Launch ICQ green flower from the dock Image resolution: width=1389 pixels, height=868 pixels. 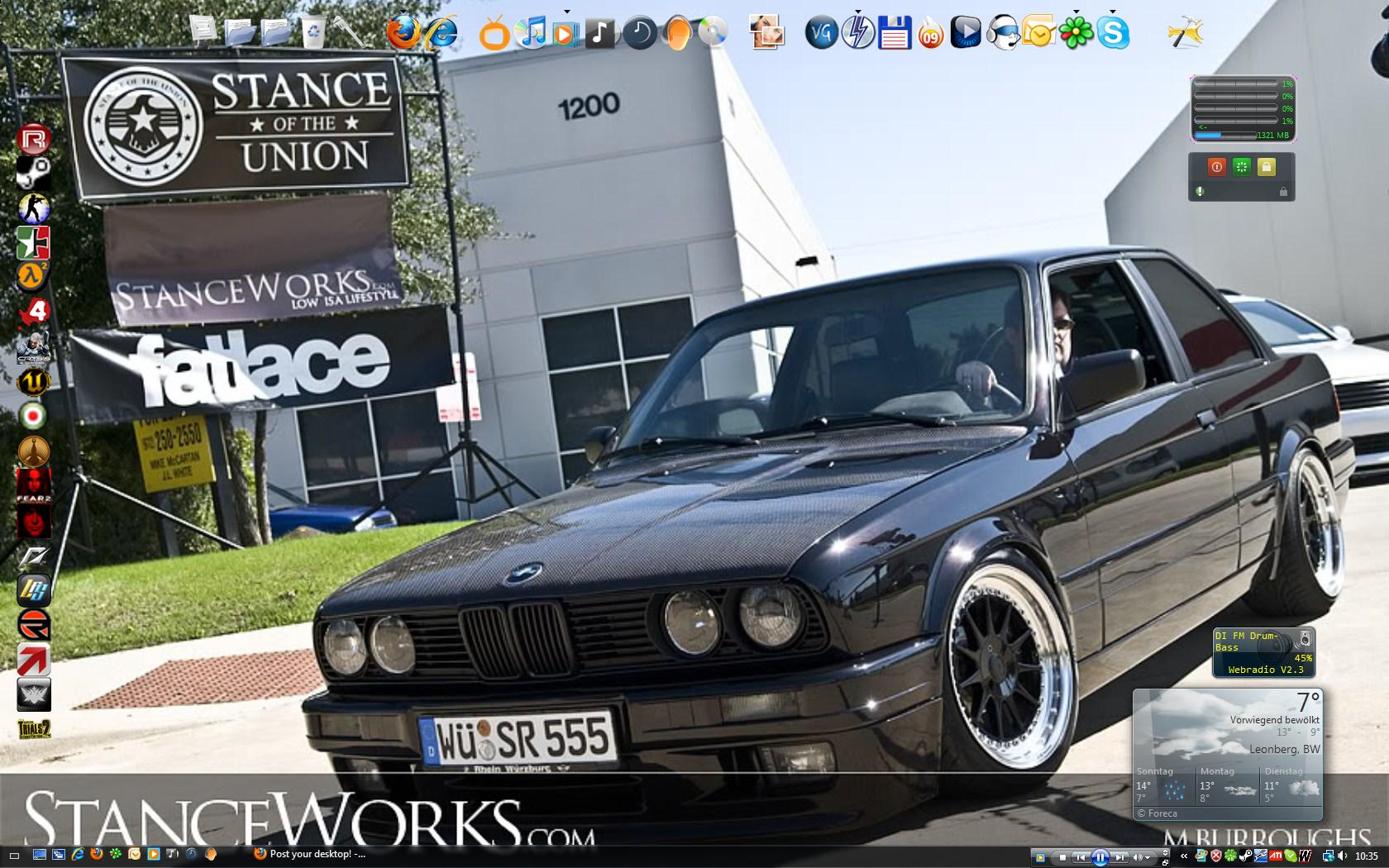[1076, 33]
